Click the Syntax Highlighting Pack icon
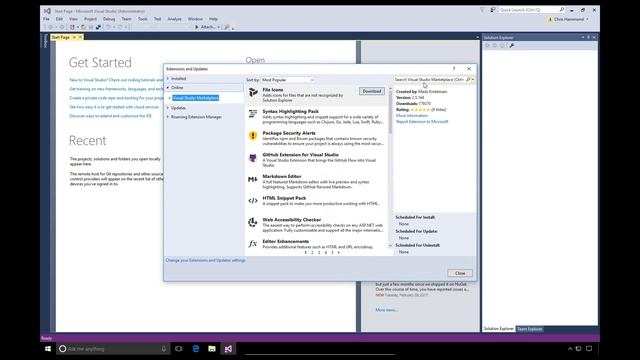Image resolution: width=640 pixels, height=360 pixels. click(253, 113)
